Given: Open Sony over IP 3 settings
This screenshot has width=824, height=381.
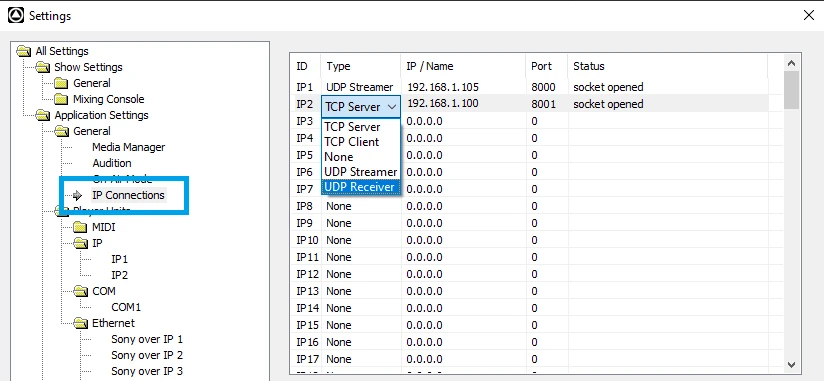Looking at the screenshot, I should pos(147,371).
